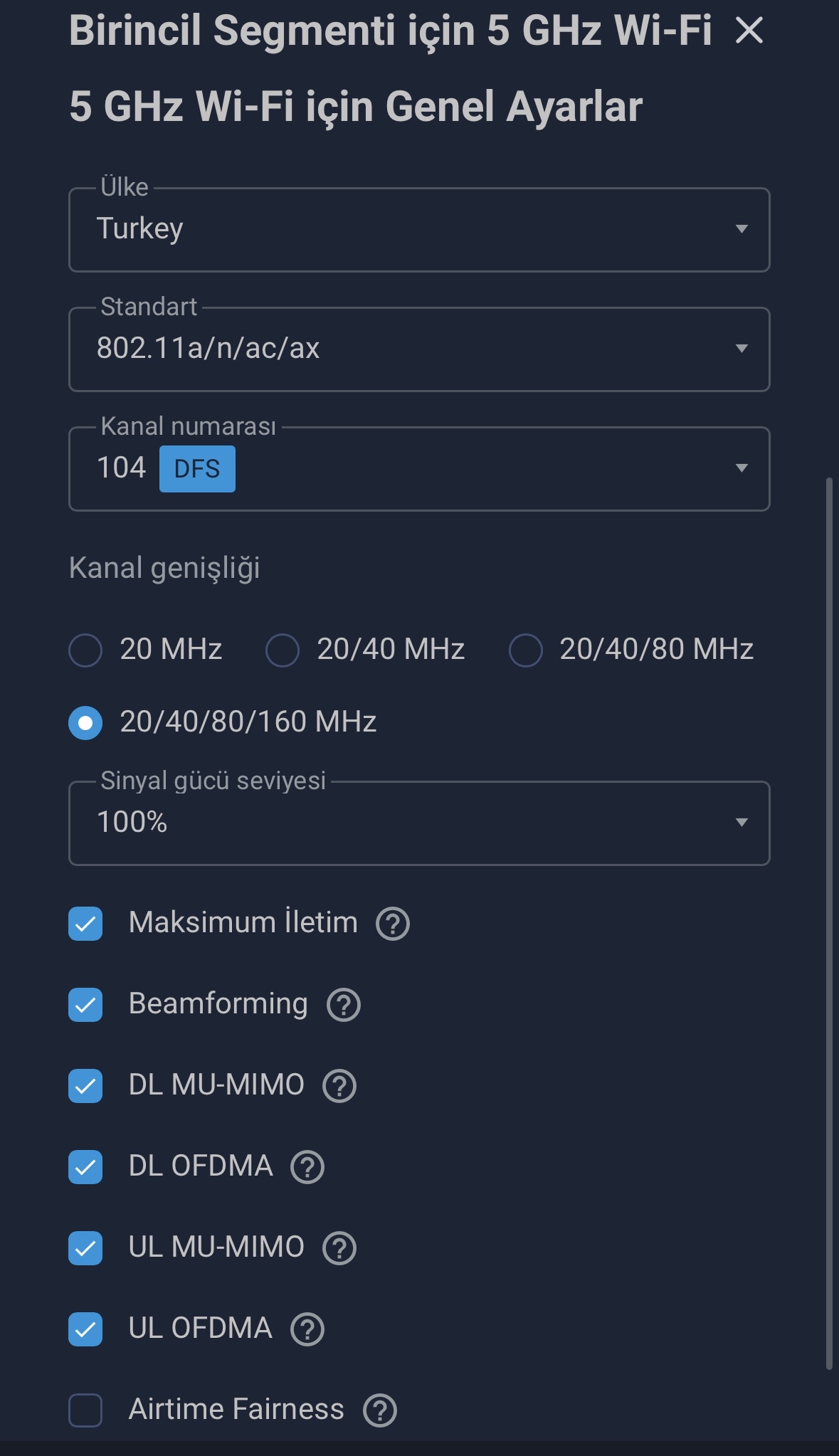Expand Sinyal gücü seviyesi dropdown
Screen dimensions: 839x1456
coord(419,823)
